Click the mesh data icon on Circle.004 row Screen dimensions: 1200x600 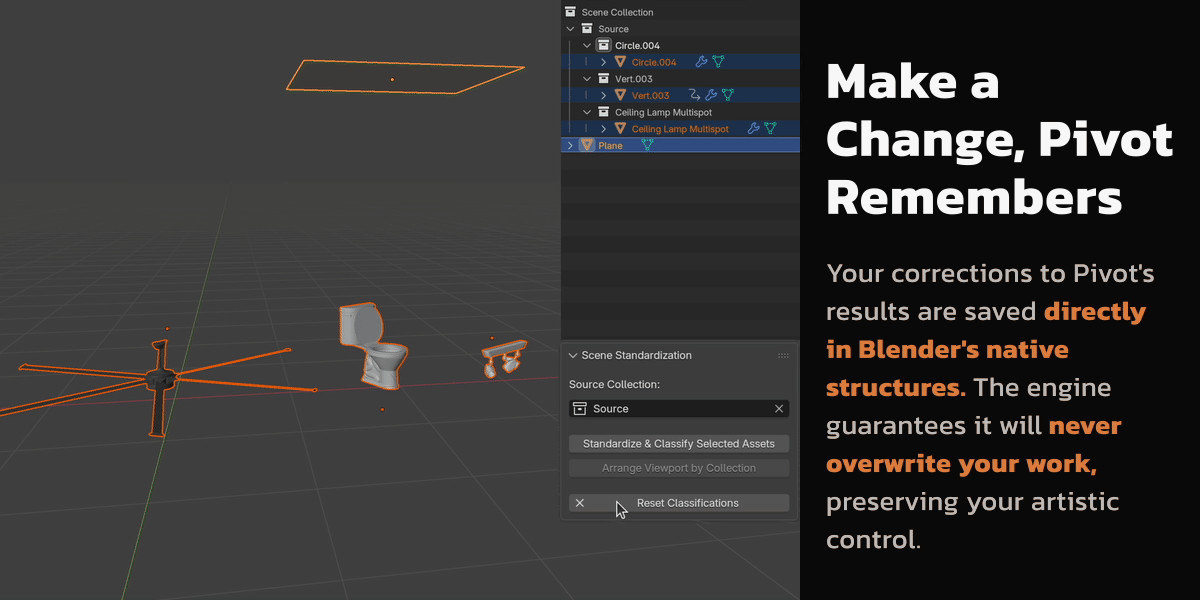pos(717,62)
